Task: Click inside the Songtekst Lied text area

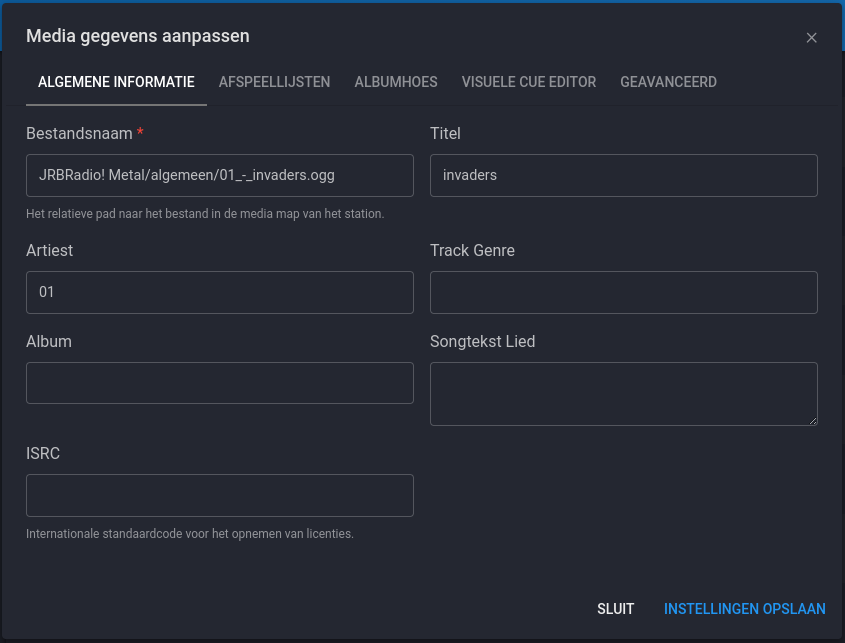Action: [623, 393]
